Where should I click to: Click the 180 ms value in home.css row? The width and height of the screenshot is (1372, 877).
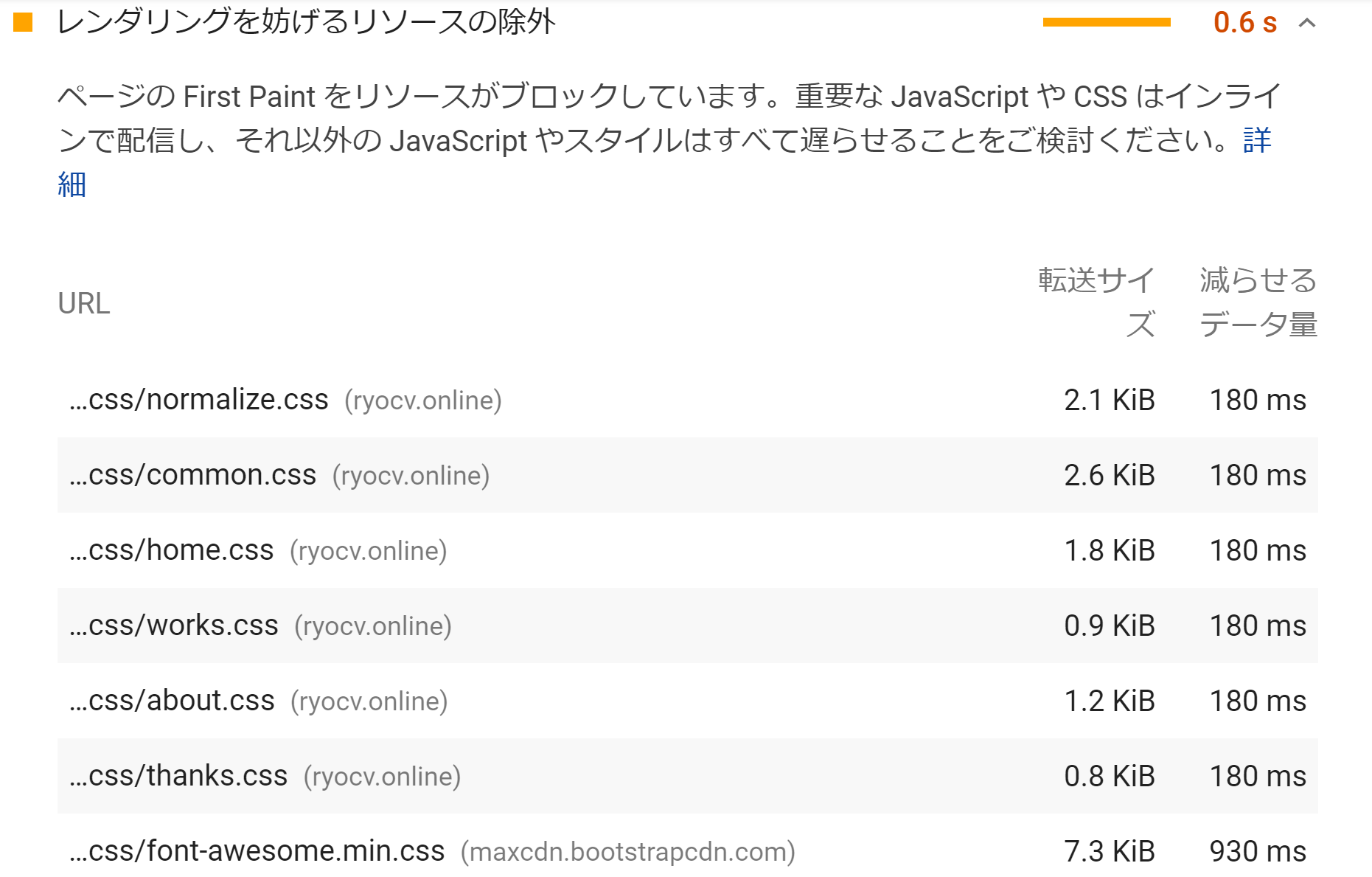pos(1258,550)
